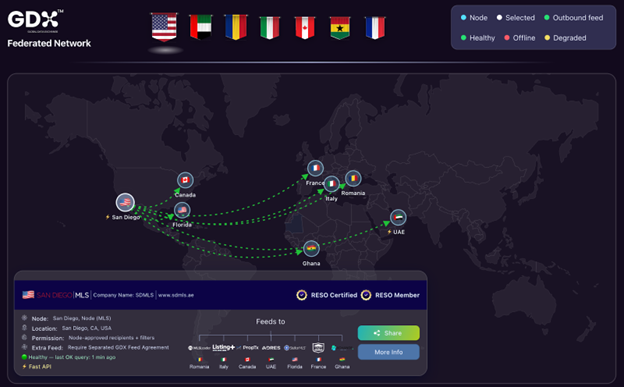Screen dimensions: 624x387
Task: Click the 'Feeds to' heading
Action: (271, 321)
